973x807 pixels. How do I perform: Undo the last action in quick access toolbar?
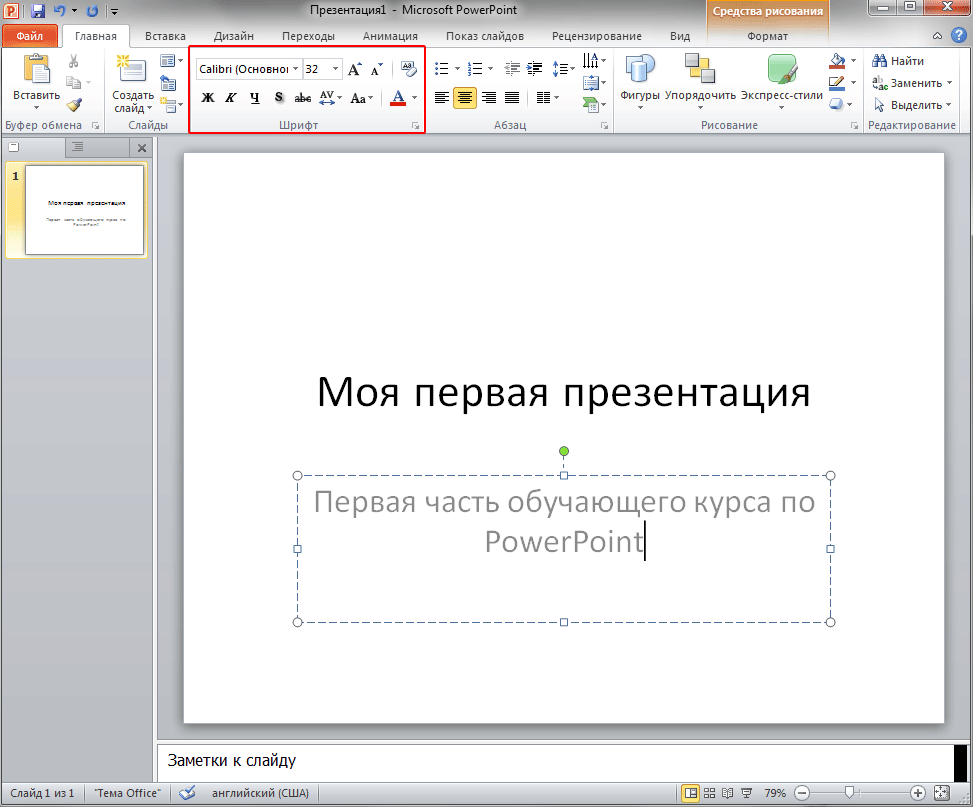click(x=59, y=11)
